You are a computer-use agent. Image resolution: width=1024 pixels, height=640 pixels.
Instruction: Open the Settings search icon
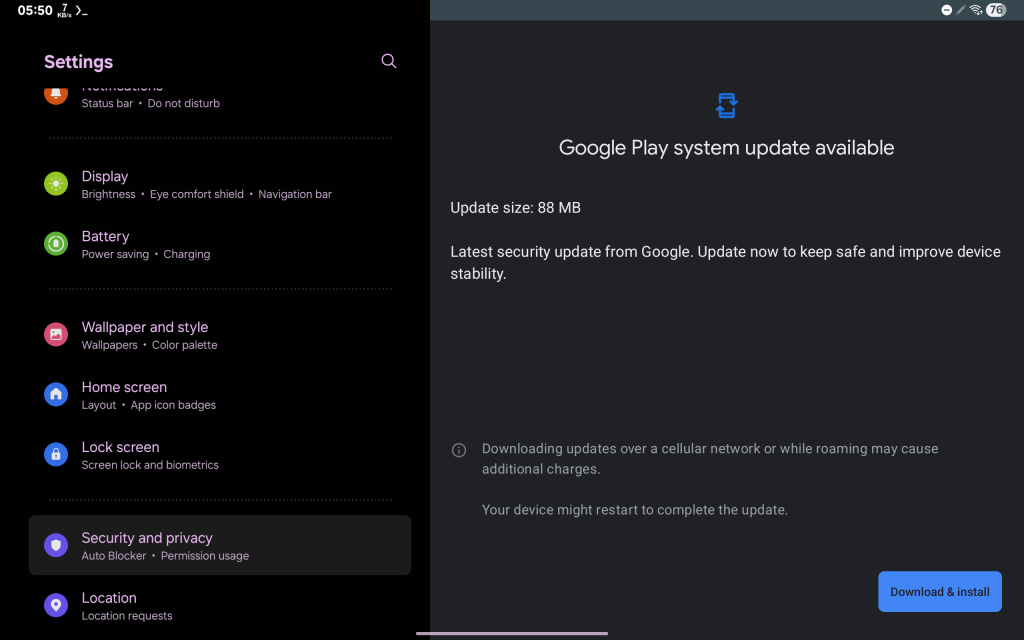pos(389,61)
